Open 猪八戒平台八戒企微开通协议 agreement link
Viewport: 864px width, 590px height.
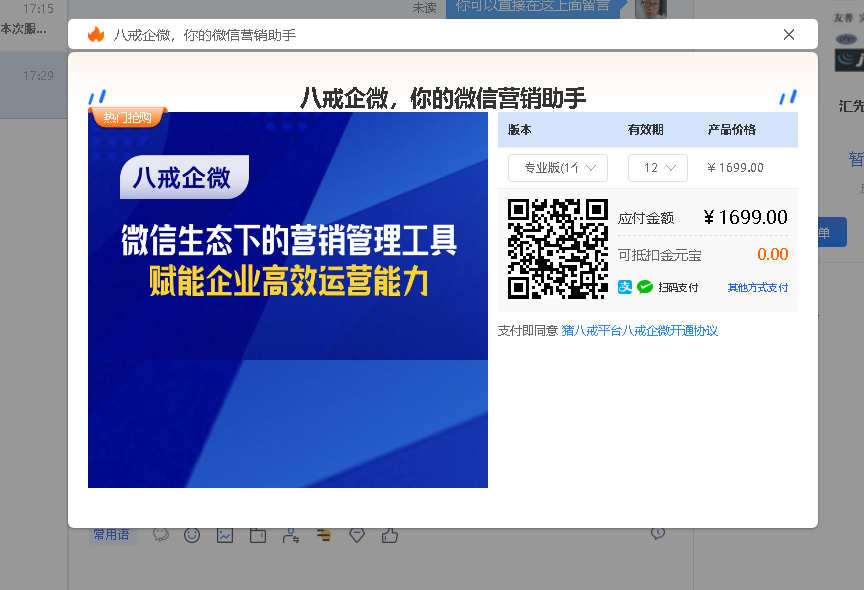[x=639, y=331]
